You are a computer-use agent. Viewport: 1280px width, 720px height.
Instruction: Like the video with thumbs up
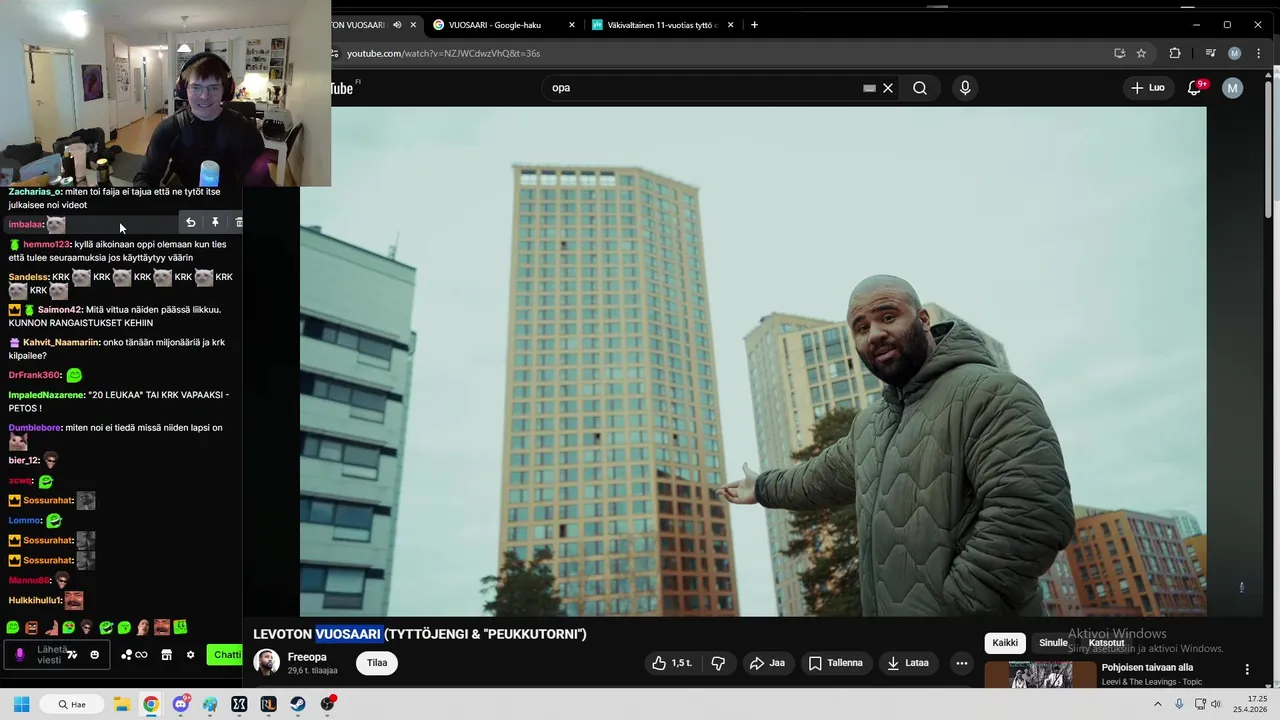pos(672,663)
